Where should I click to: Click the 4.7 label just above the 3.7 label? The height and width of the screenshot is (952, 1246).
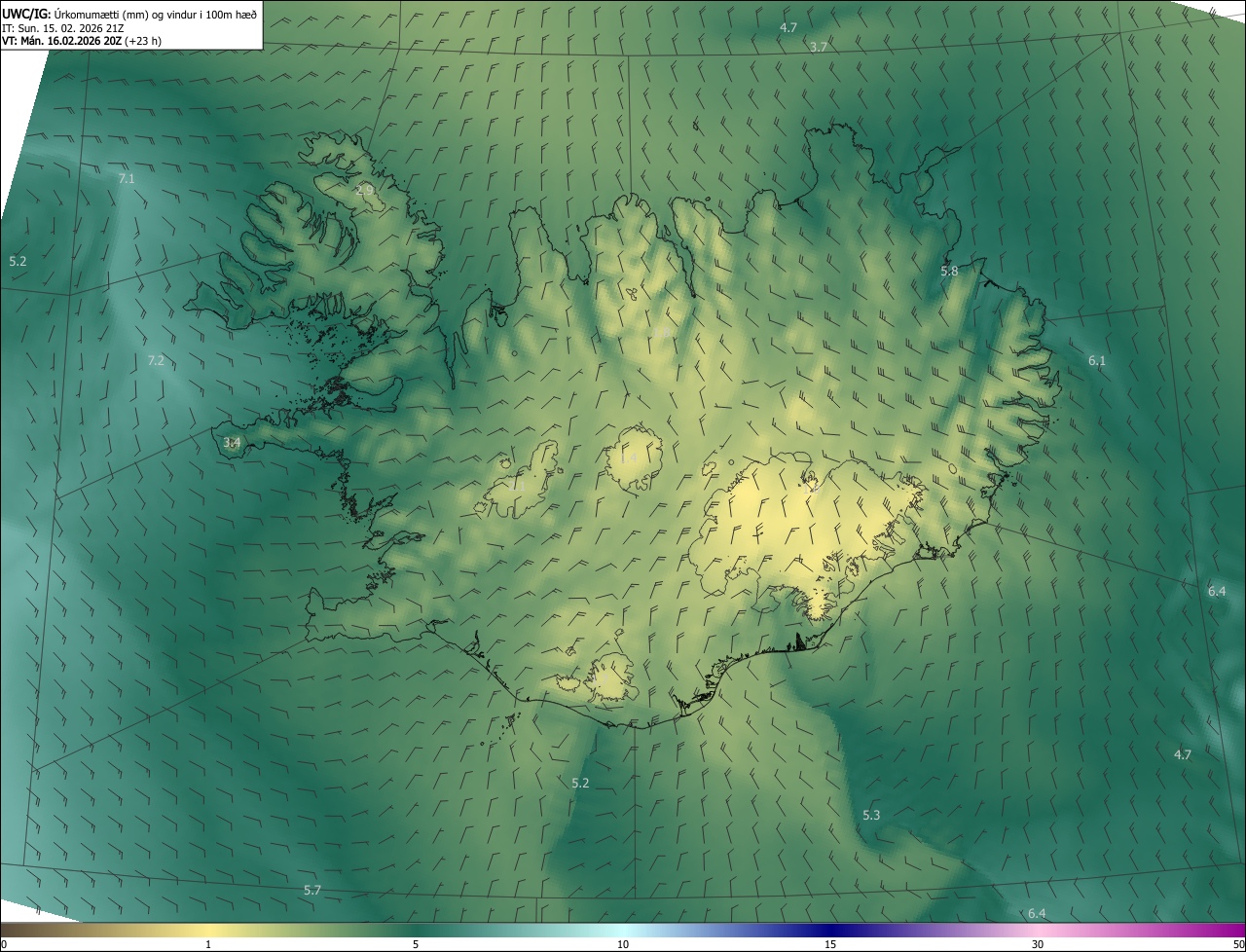coord(788,28)
